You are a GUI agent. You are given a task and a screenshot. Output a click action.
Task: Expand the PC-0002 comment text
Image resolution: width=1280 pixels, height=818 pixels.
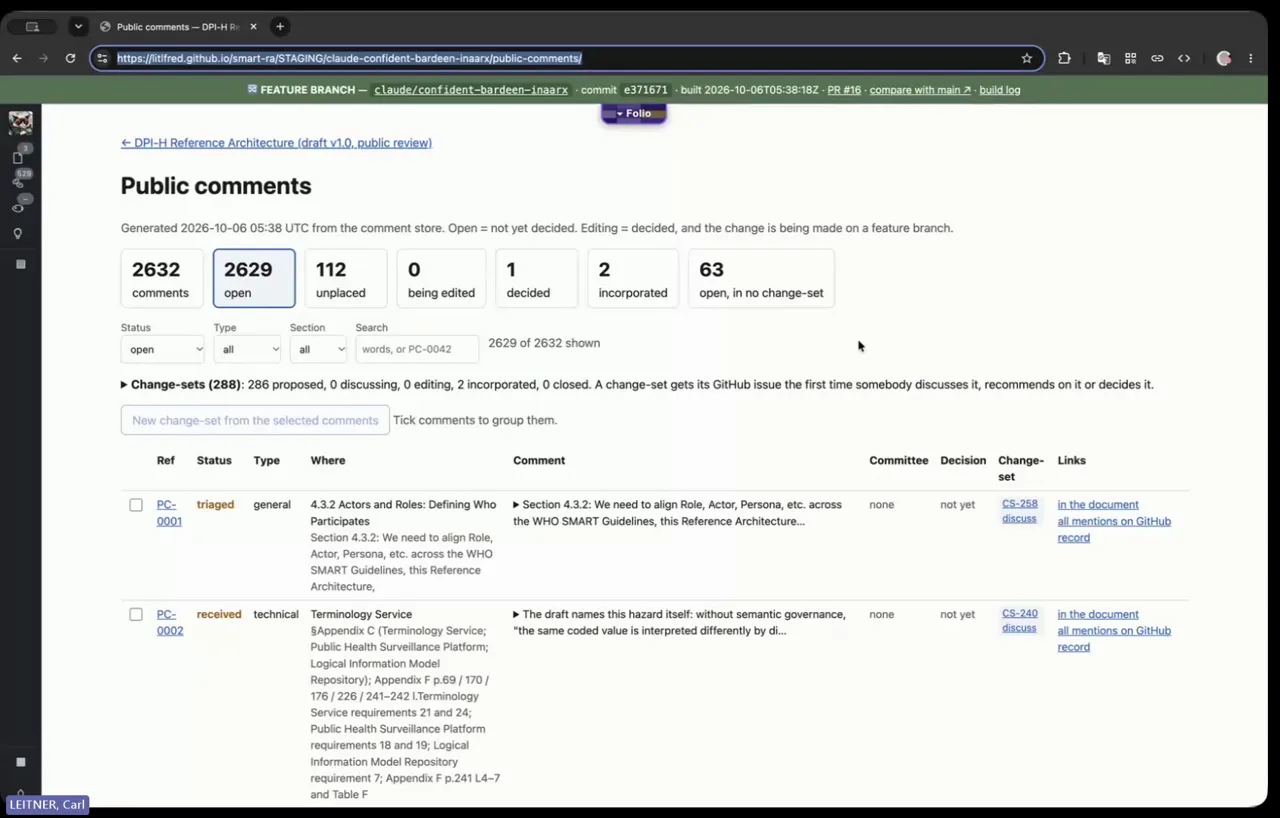point(517,614)
